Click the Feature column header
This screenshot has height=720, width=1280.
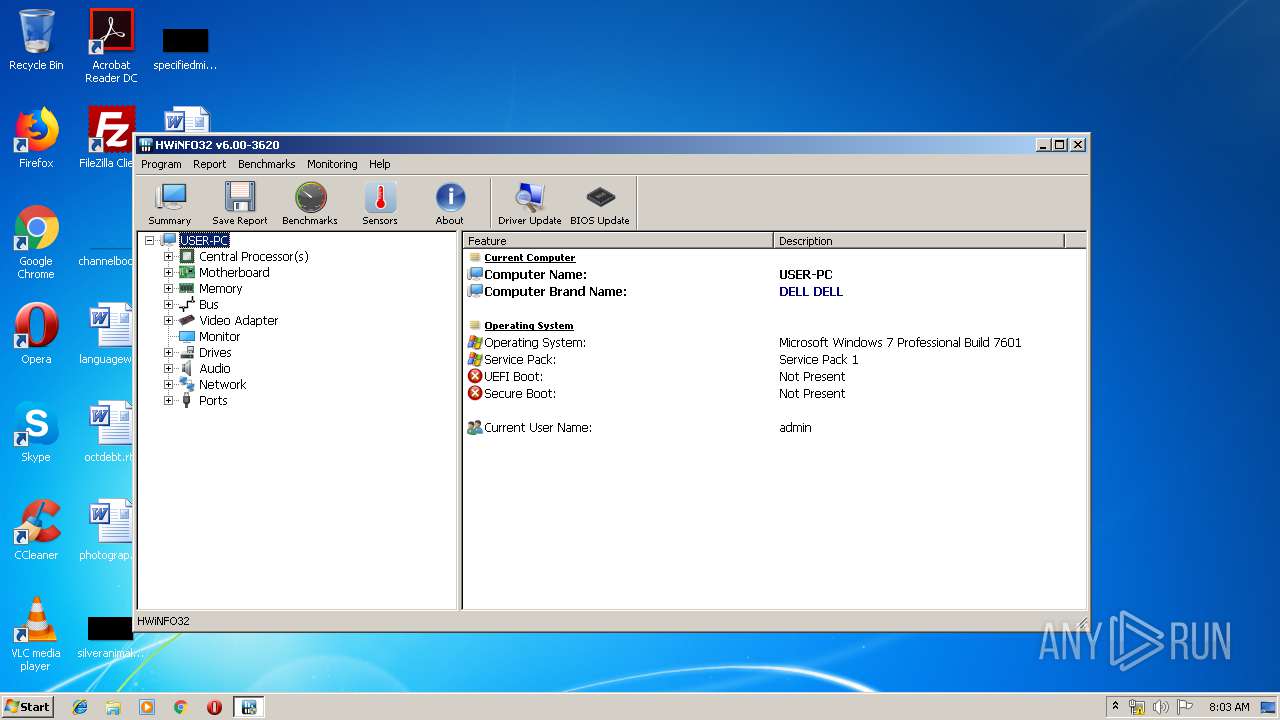[618, 240]
